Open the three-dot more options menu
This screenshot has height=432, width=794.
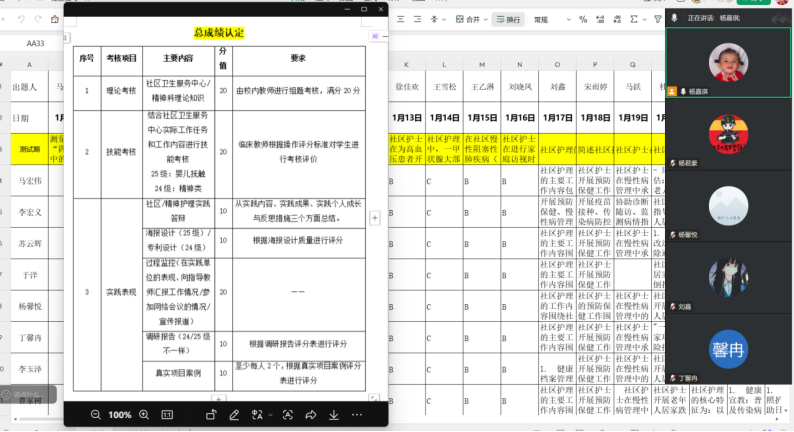(x=357, y=414)
